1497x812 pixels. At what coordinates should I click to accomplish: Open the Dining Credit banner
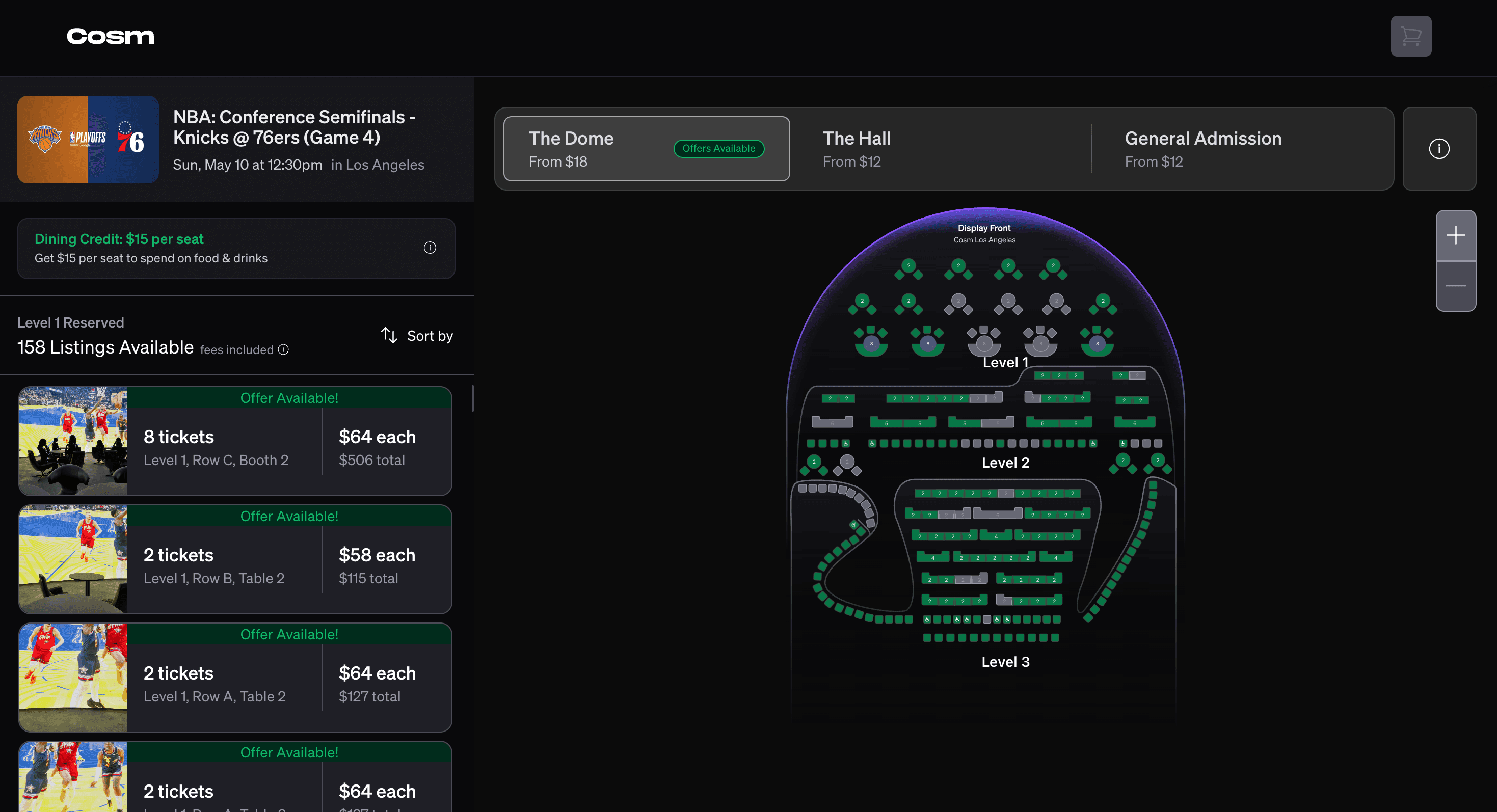pos(236,249)
